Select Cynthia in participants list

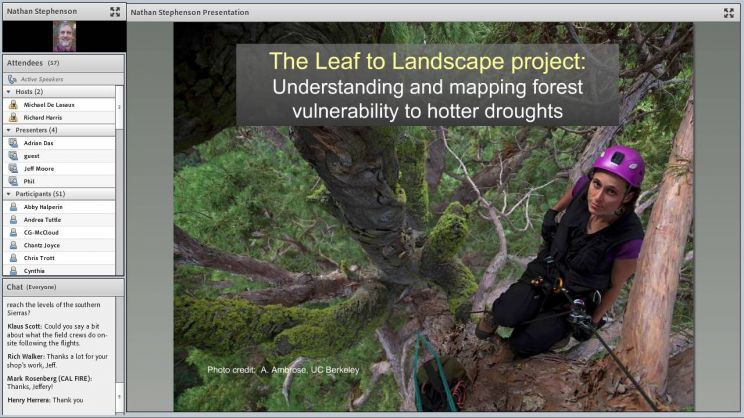tap(59, 270)
